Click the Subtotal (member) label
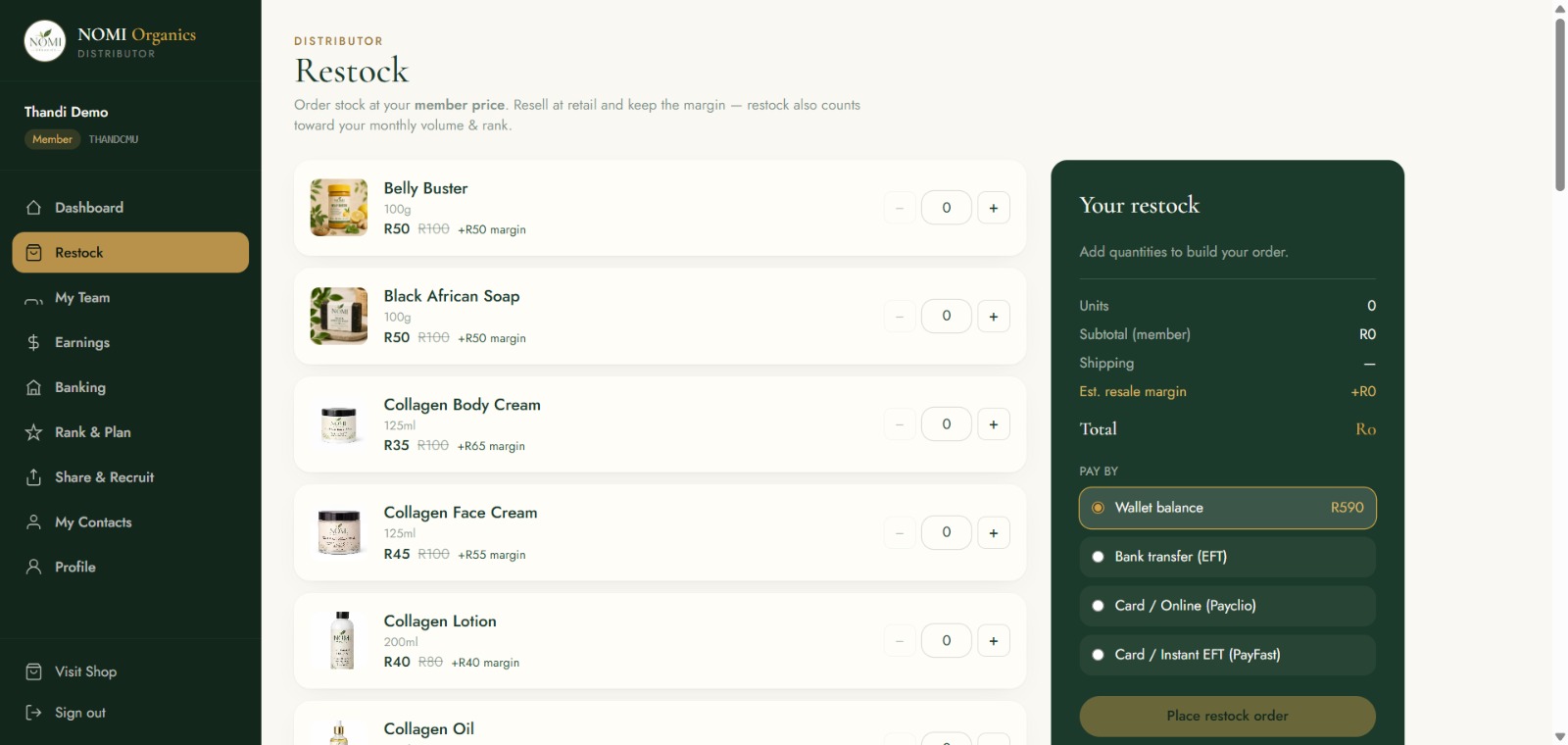 click(x=1135, y=334)
